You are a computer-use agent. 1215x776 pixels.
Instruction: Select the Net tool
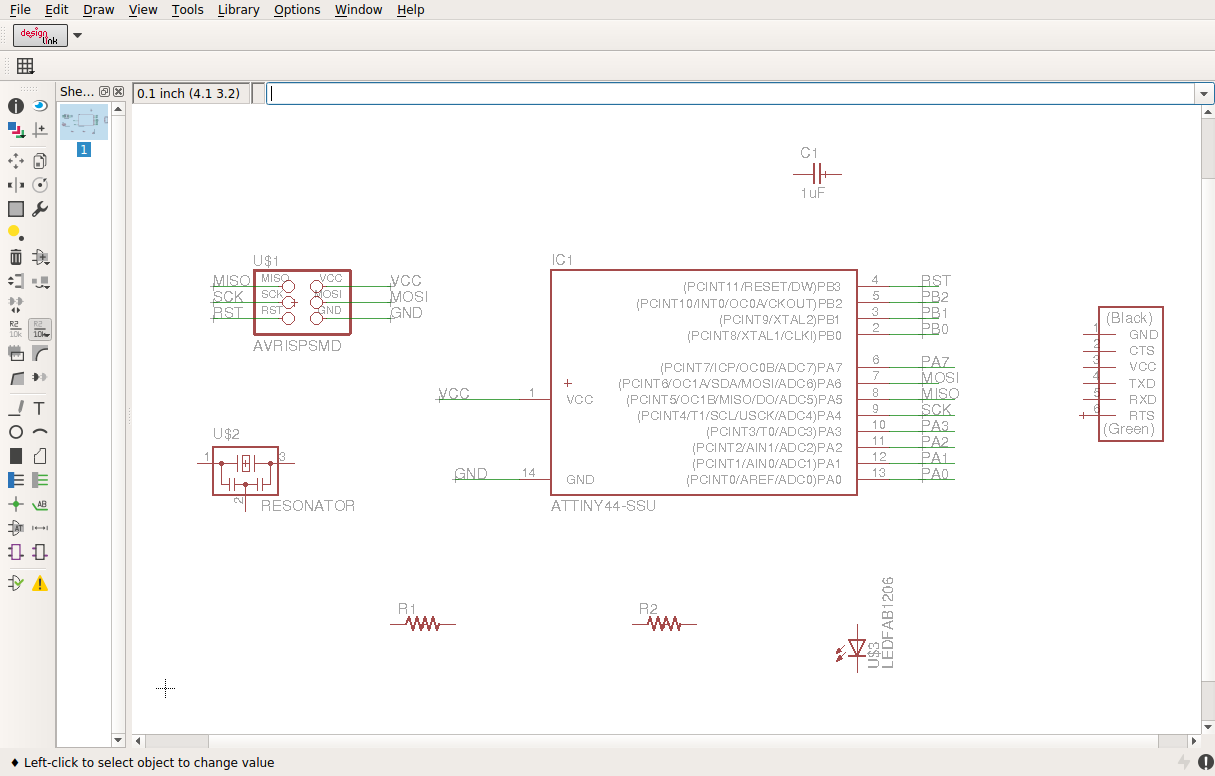coord(40,480)
